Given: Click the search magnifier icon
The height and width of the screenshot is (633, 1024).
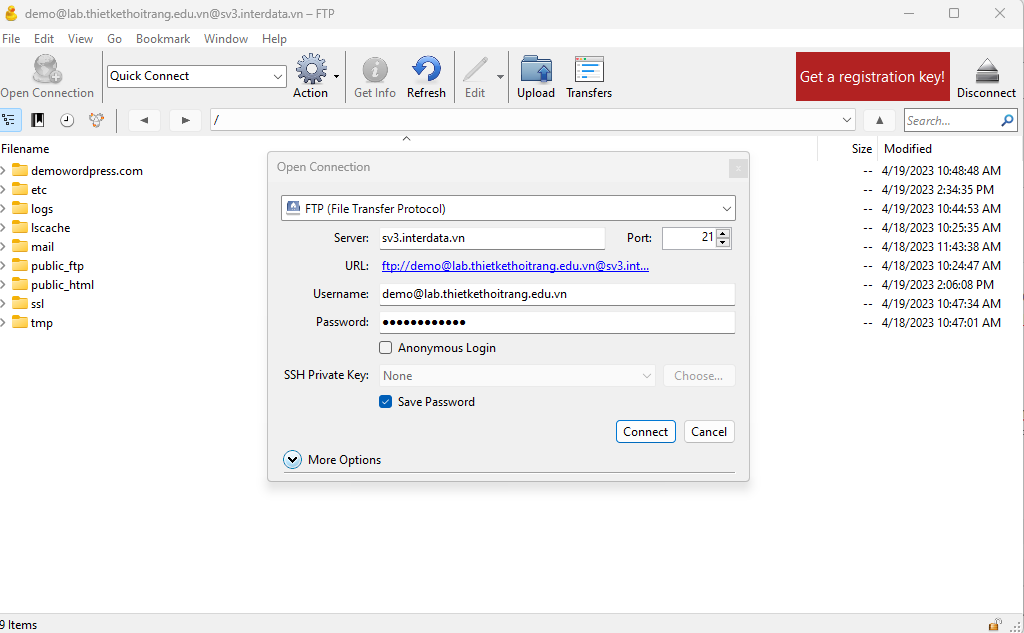Looking at the screenshot, I should click(1008, 120).
